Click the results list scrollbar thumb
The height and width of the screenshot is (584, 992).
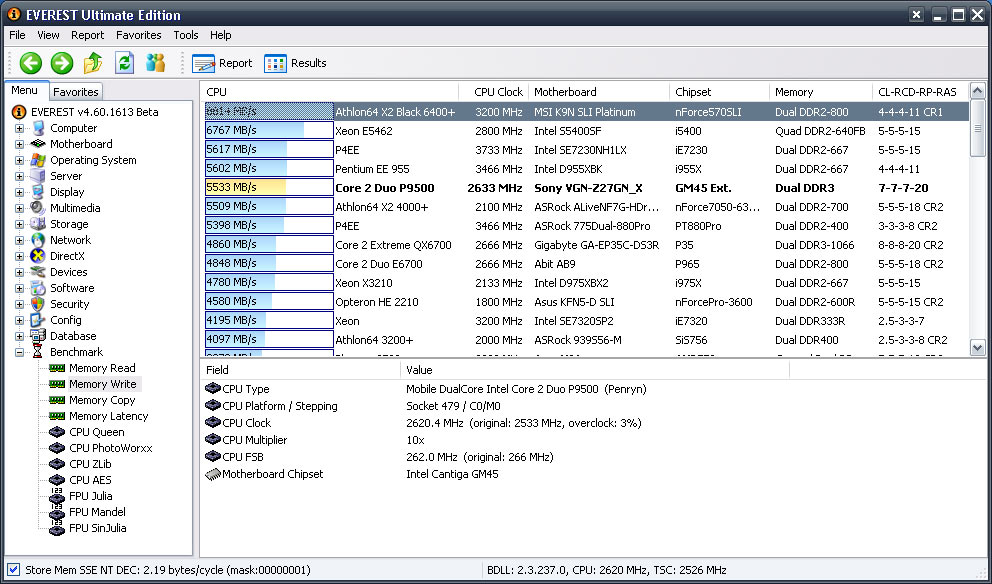[977, 128]
